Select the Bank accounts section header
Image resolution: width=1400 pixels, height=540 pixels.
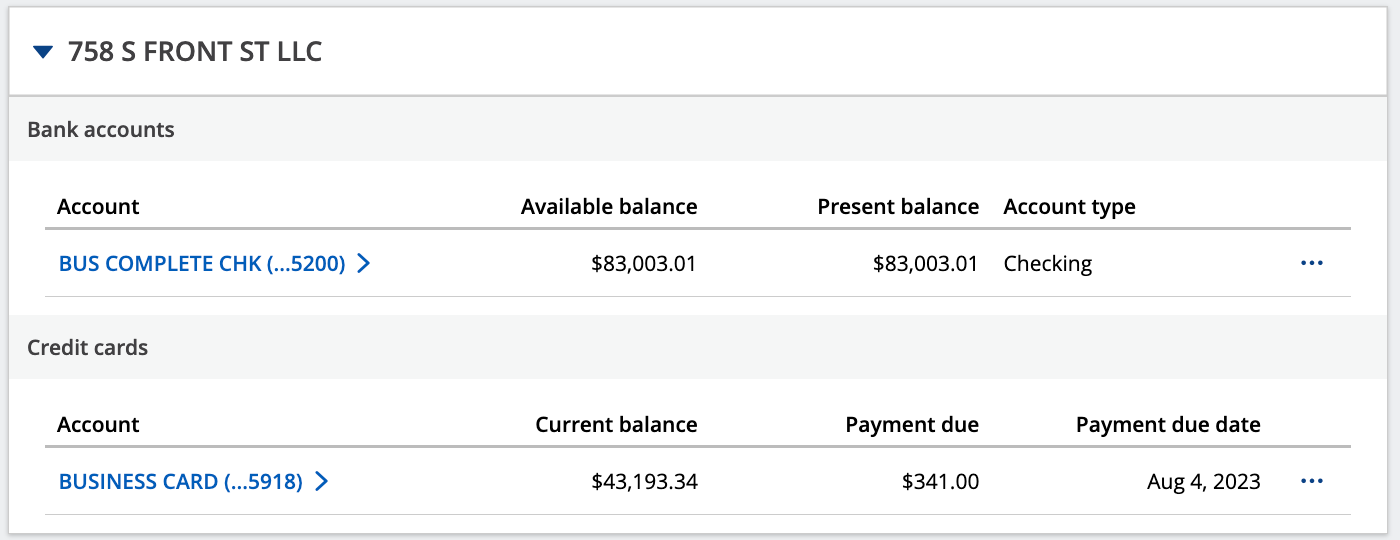(x=101, y=129)
